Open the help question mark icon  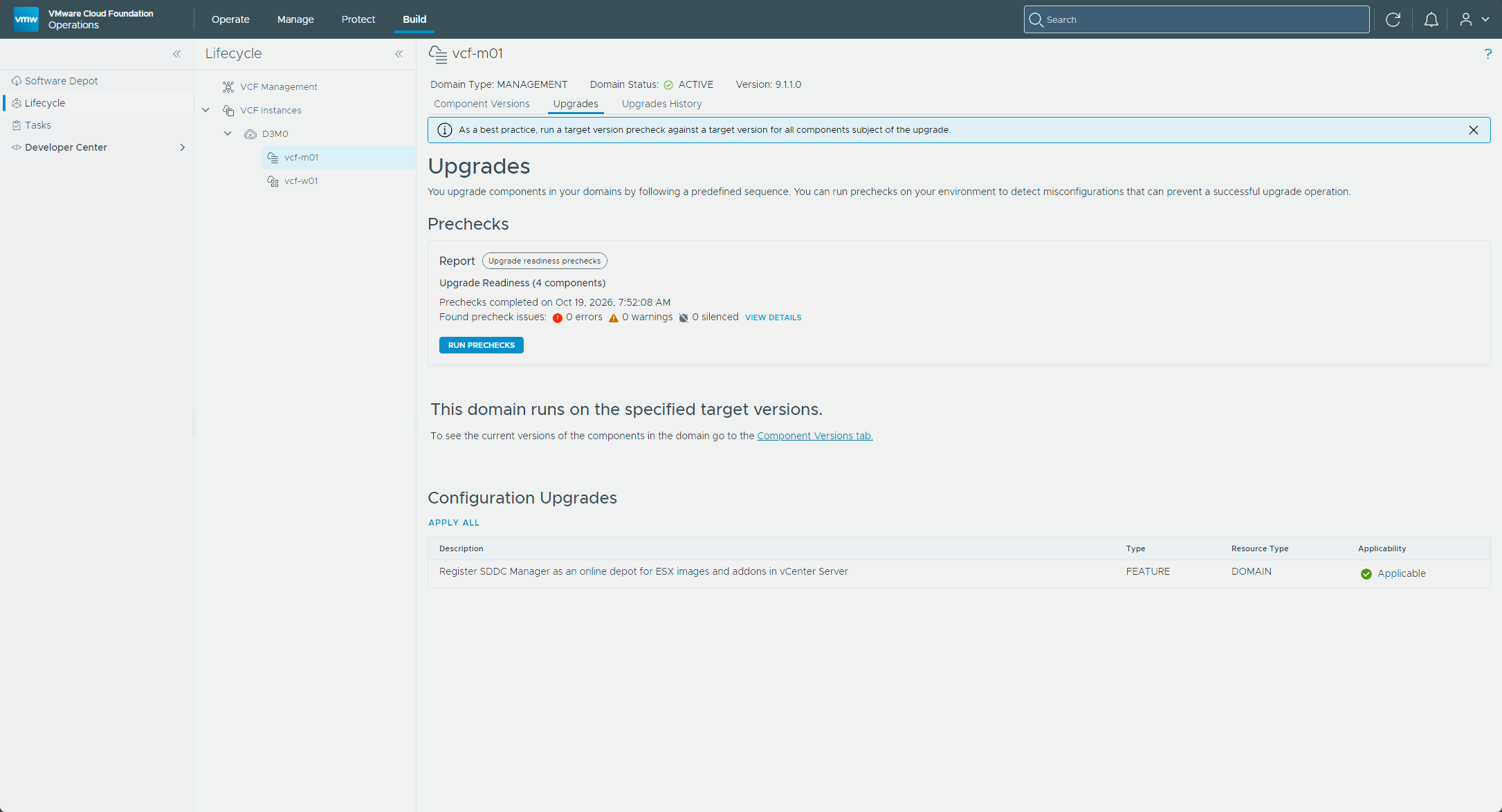click(x=1487, y=54)
